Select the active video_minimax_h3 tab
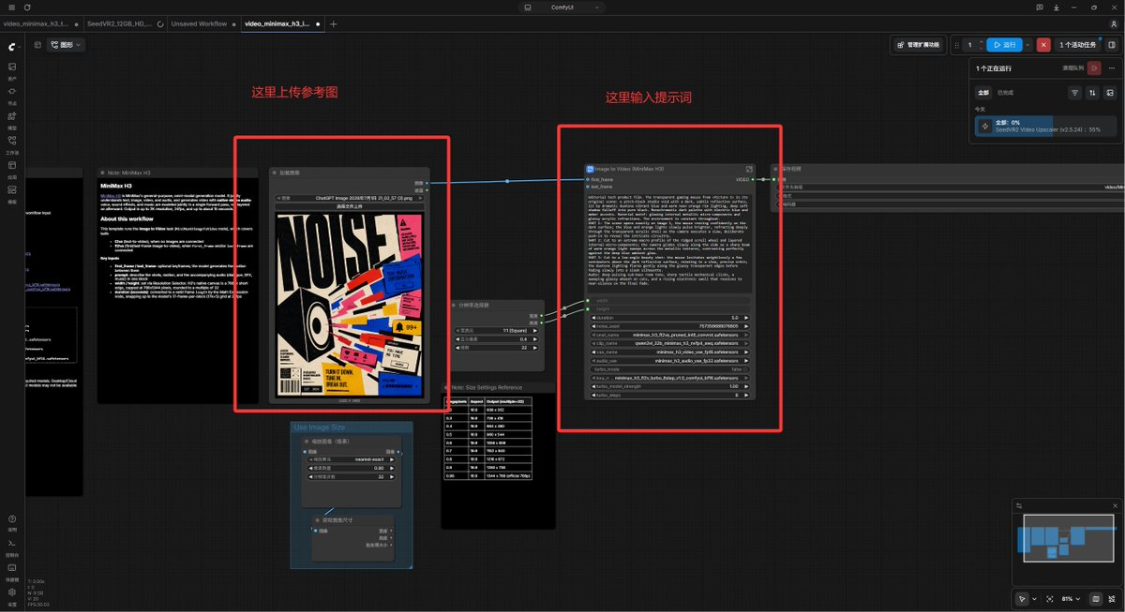1125x612 pixels. click(277, 24)
